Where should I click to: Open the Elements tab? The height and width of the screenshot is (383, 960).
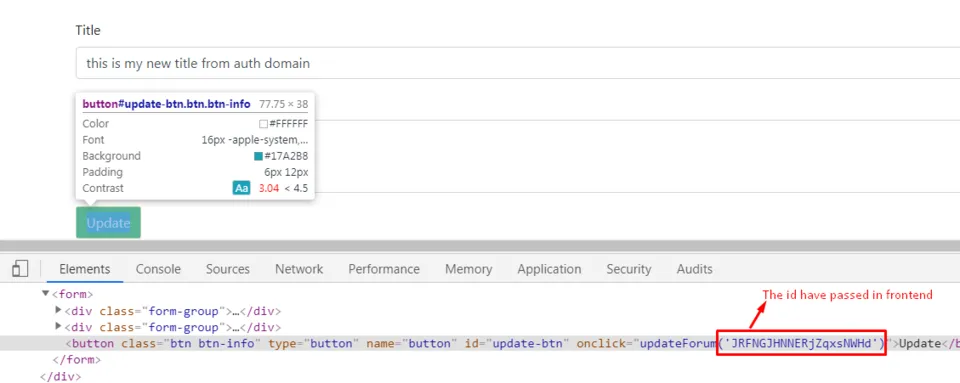pos(84,269)
